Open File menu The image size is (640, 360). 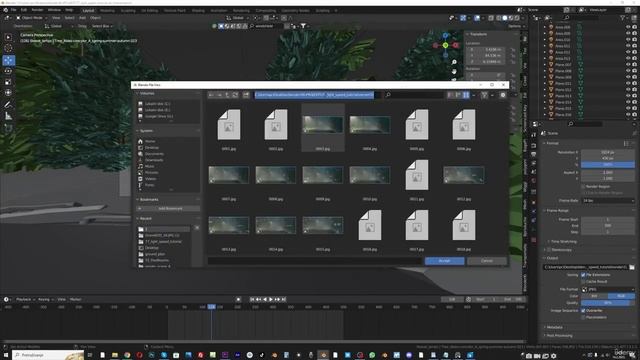[x=13, y=10]
